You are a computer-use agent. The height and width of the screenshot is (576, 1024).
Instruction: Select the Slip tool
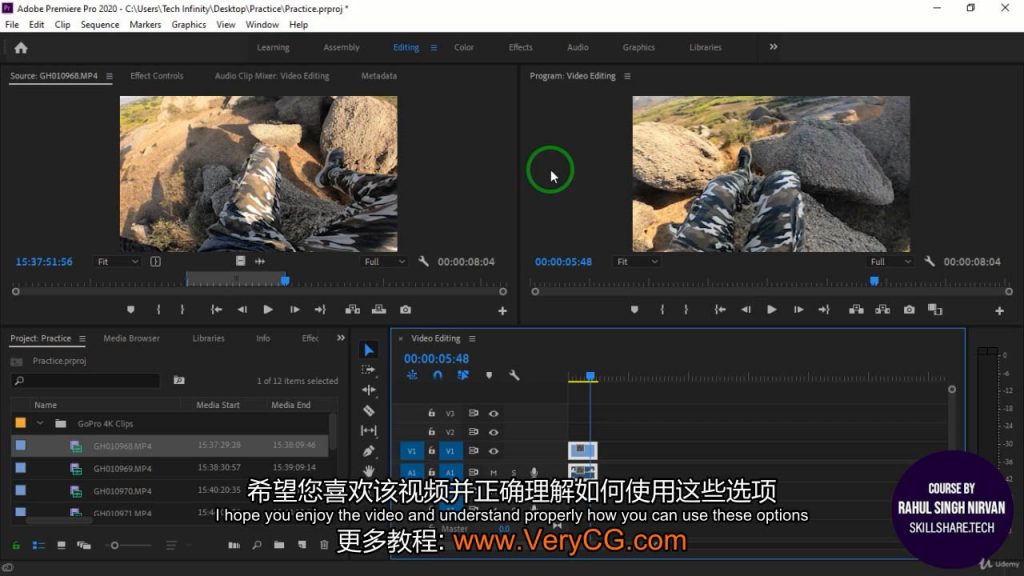pyautogui.click(x=368, y=430)
